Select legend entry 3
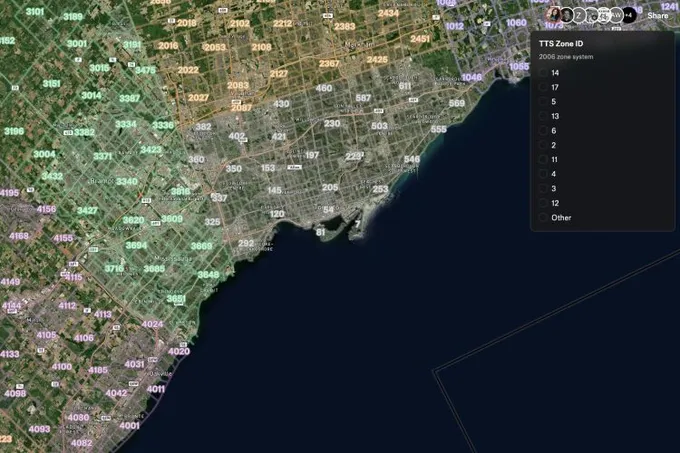Viewport: 680px width, 453px height. coord(547,189)
